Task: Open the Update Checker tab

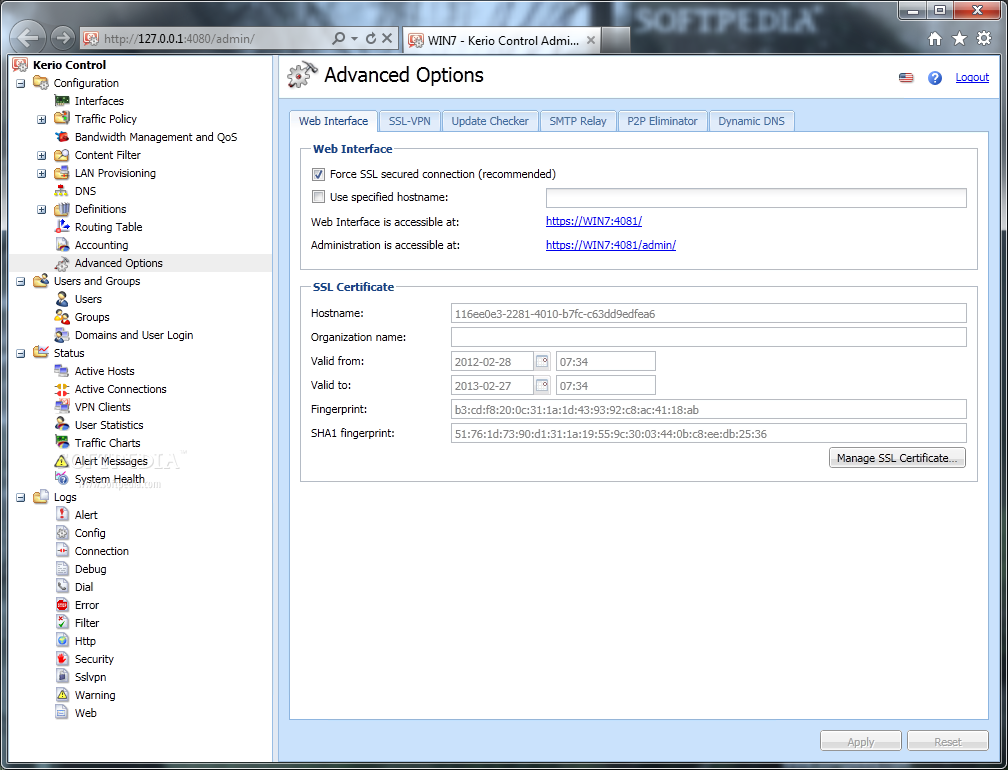Action: click(x=490, y=121)
